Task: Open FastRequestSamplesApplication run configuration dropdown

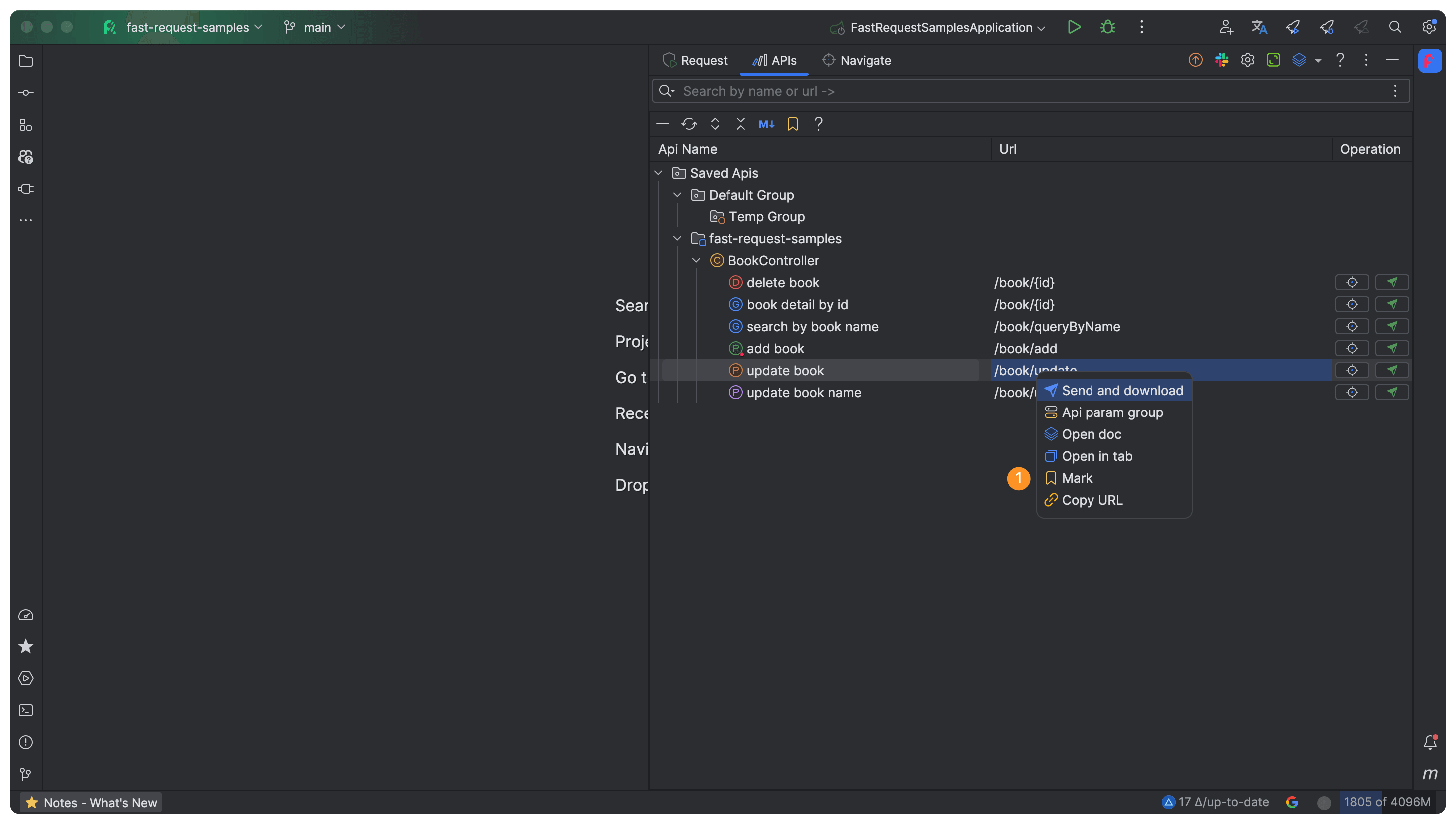Action: (x=941, y=27)
